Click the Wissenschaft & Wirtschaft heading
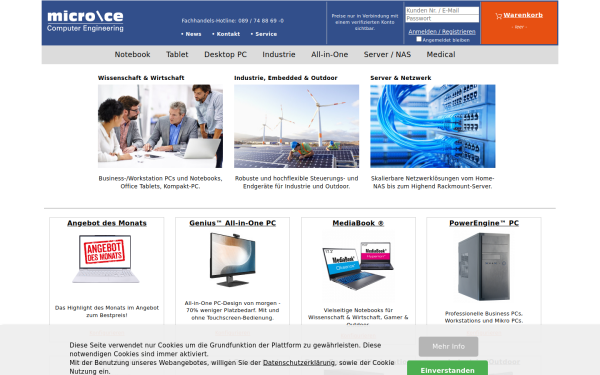 pos(141,78)
